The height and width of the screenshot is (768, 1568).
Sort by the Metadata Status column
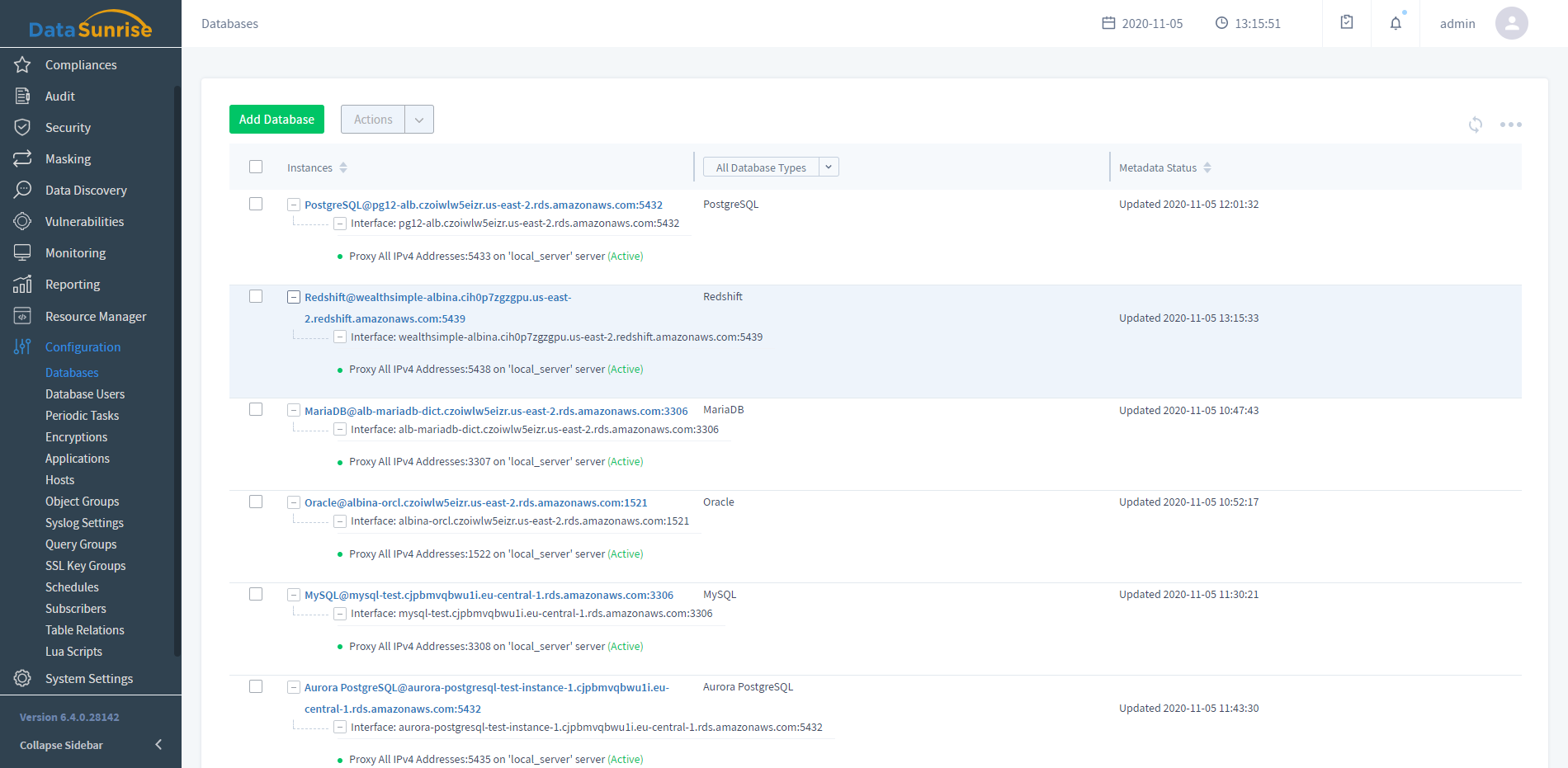pyautogui.click(x=1207, y=167)
